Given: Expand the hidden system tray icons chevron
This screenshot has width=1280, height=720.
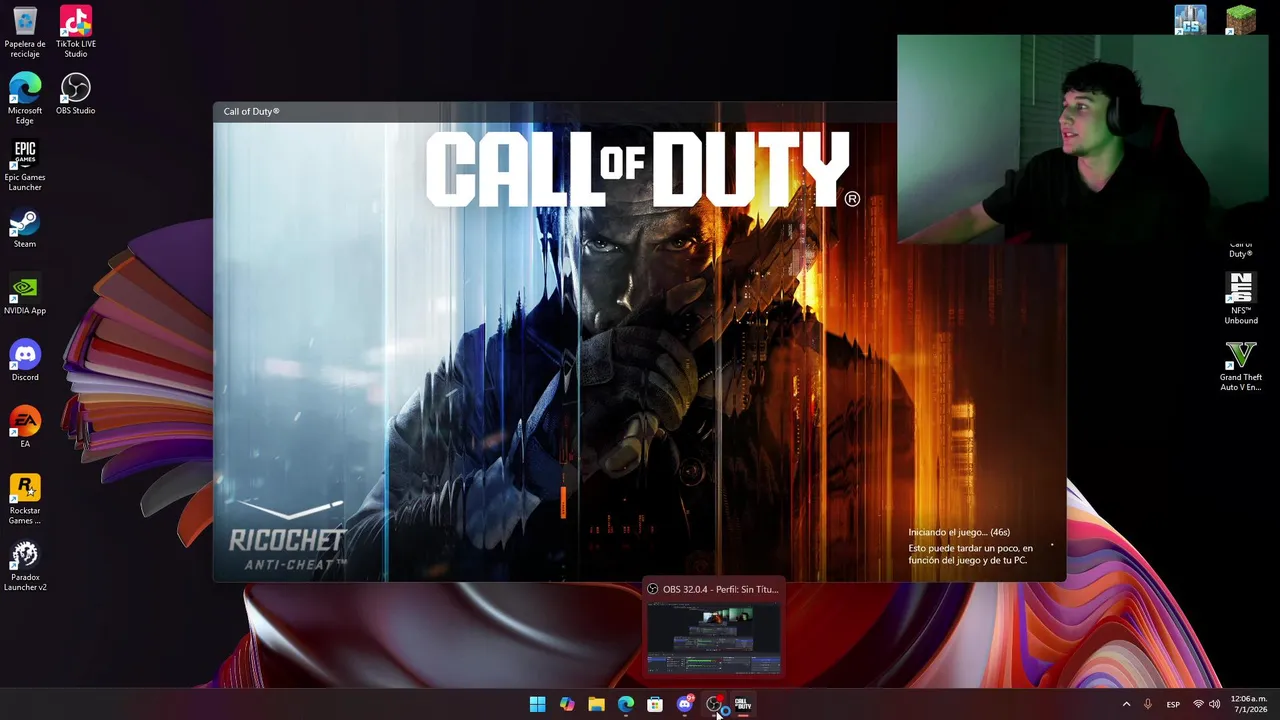Looking at the screenshot, I should point(1126,704).
